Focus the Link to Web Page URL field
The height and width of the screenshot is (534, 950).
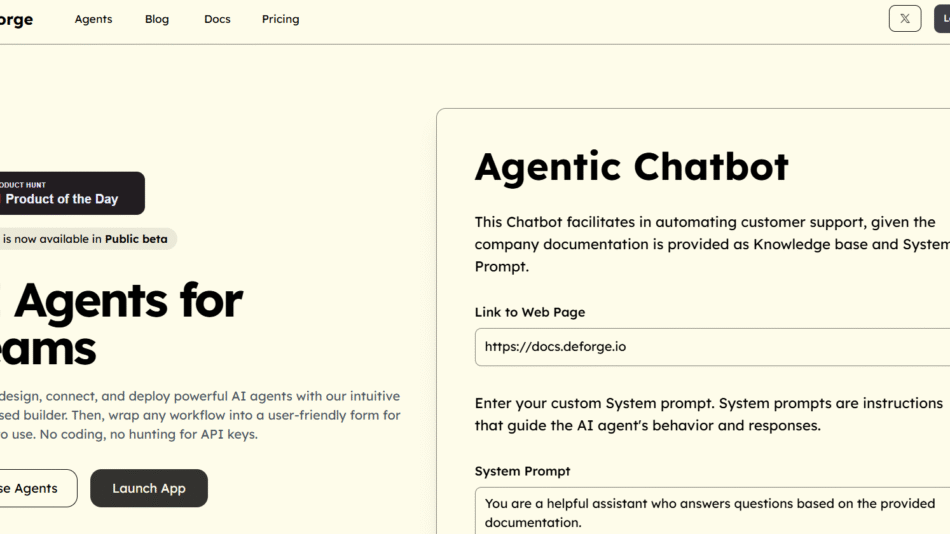[712, 347]
